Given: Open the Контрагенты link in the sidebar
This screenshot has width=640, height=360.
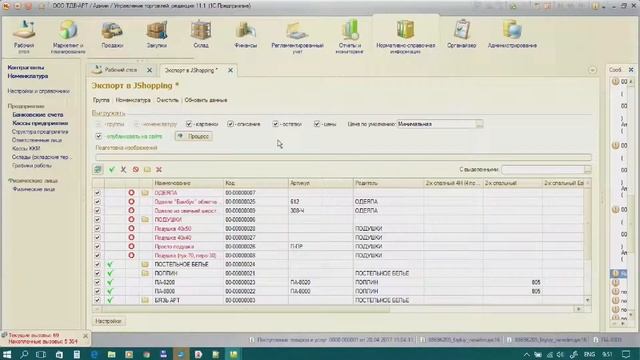Looking at the screenshot, I should click(x=26, y=67).
